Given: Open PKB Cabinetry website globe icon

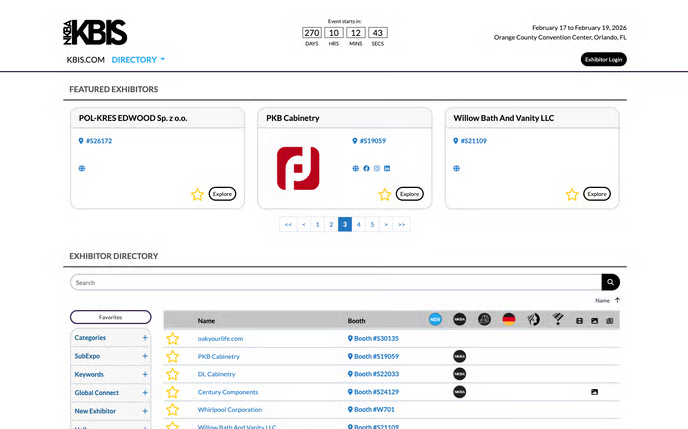Looking at the screenshot, I should tap(355, 168).
